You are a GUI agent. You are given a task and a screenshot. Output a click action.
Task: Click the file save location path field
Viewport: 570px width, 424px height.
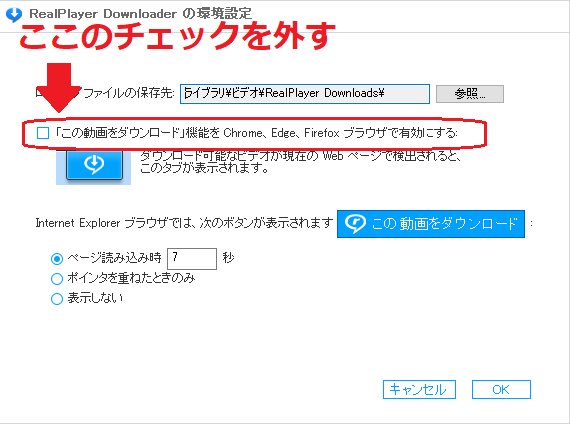tap(305, 94)
